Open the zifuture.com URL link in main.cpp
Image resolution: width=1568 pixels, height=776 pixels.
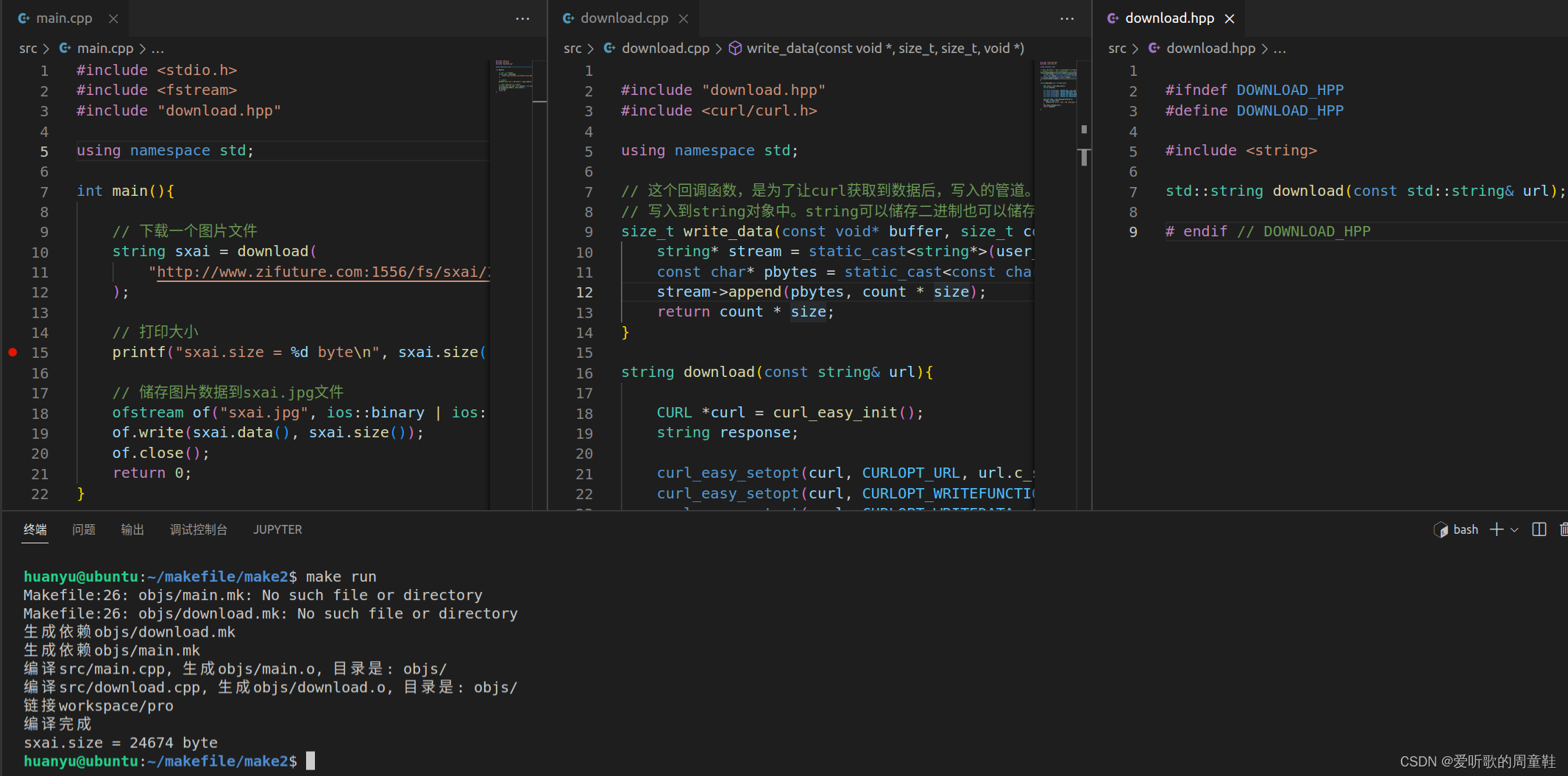coord(322,272)
